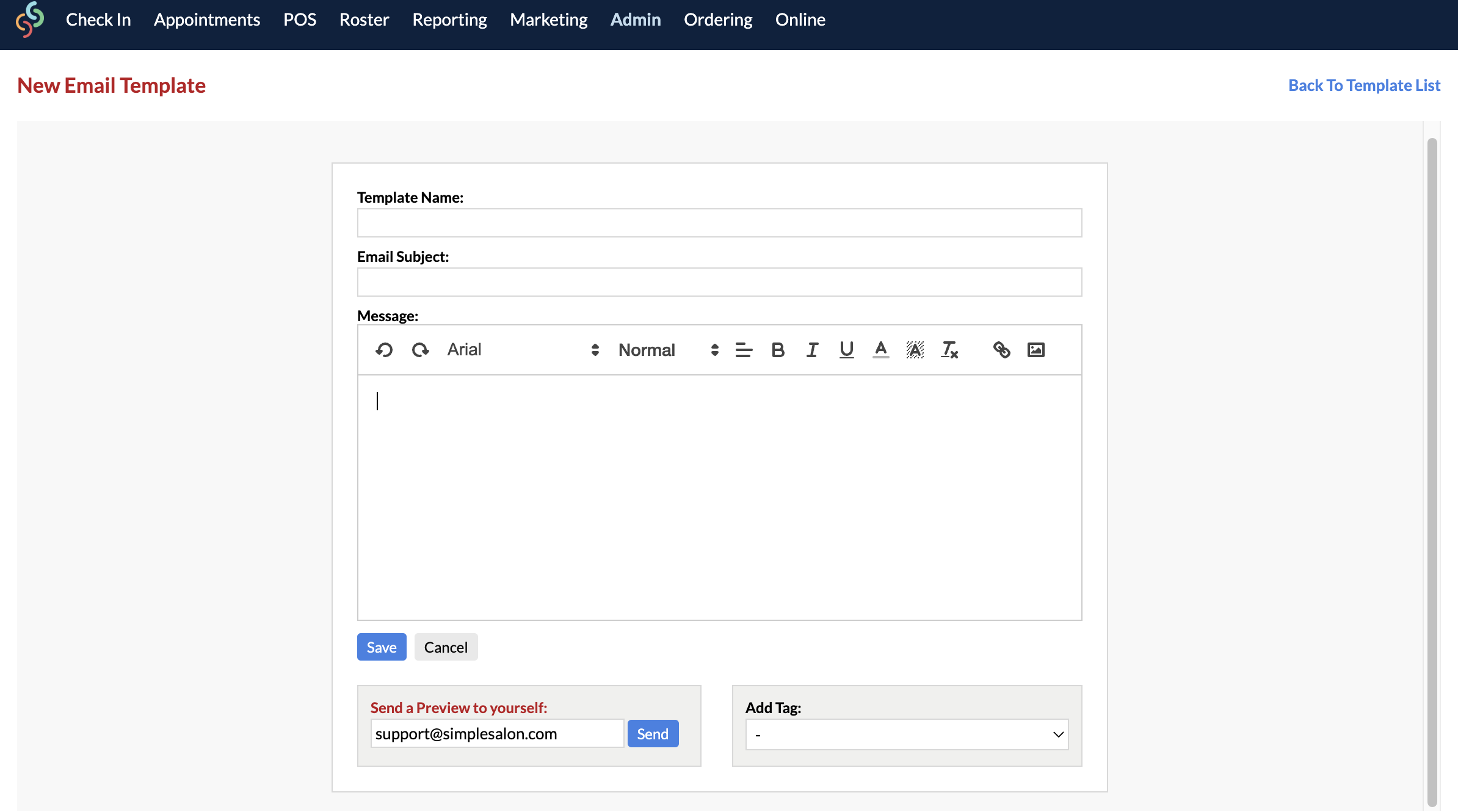The height and width of the screenshot is (812, 1458).
Task: Open the text background color picker
Action: pyautogui.click(x=915, y=350)
